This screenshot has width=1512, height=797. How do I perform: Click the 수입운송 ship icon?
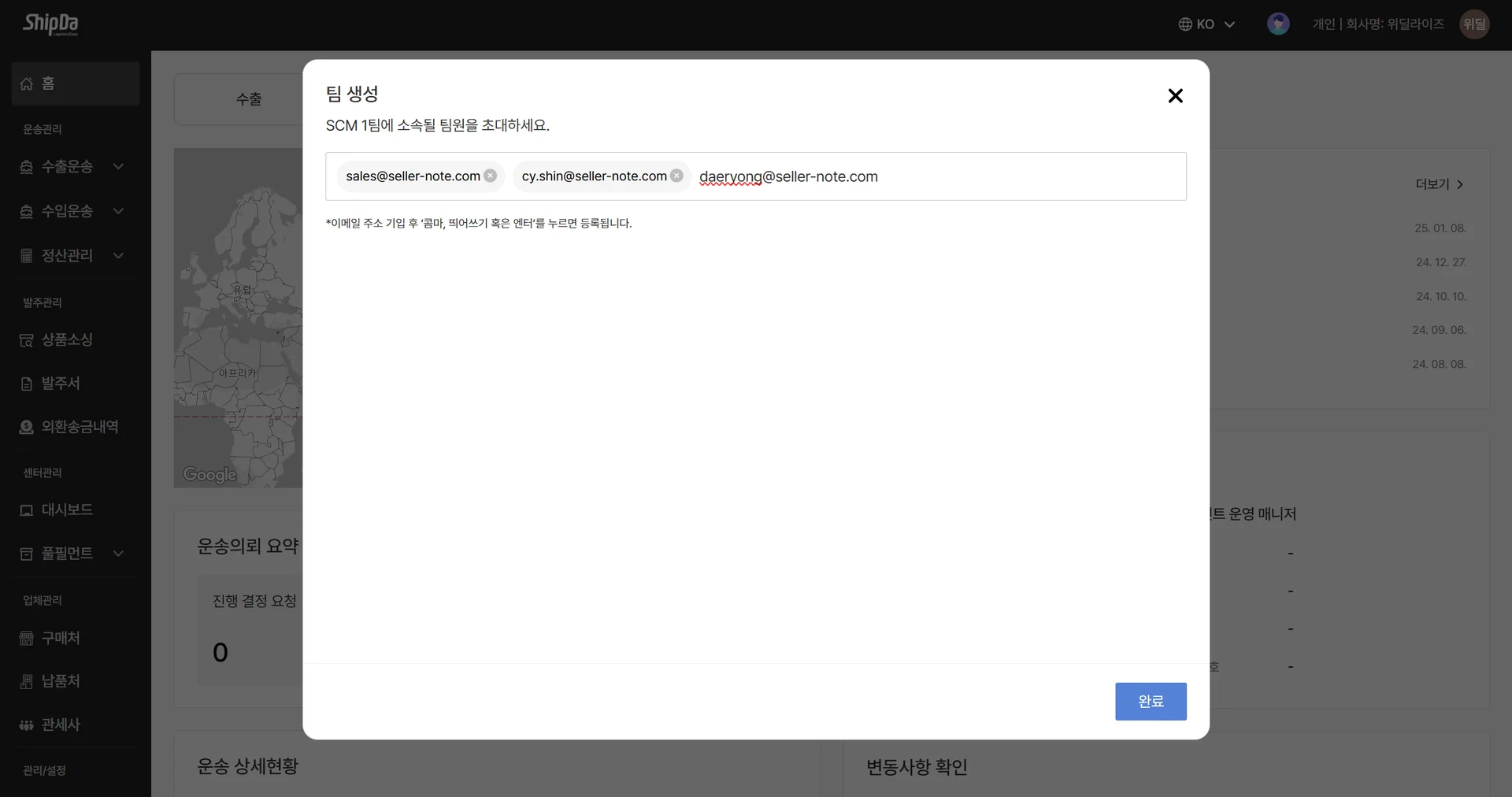click(x=27, y=211)
